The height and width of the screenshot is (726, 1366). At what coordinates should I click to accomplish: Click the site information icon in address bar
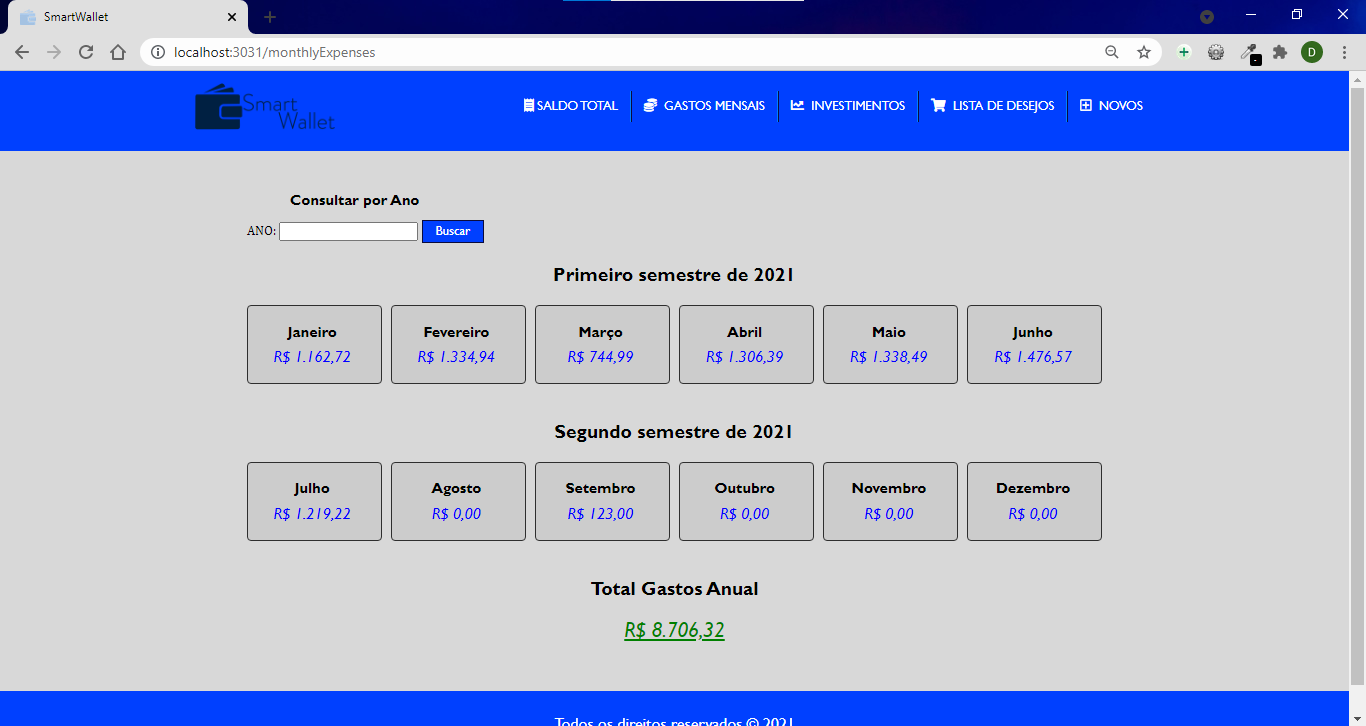[157, 52]
